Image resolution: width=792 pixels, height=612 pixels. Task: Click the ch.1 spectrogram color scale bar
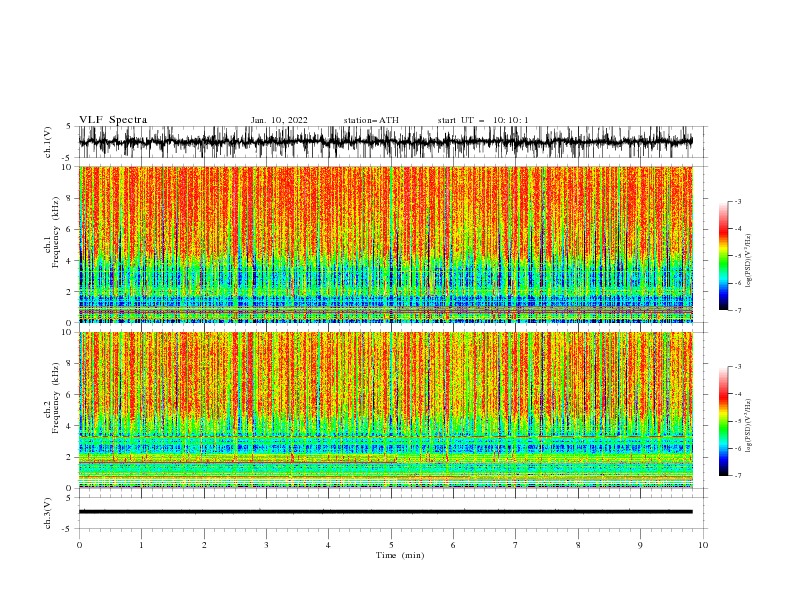723,256
